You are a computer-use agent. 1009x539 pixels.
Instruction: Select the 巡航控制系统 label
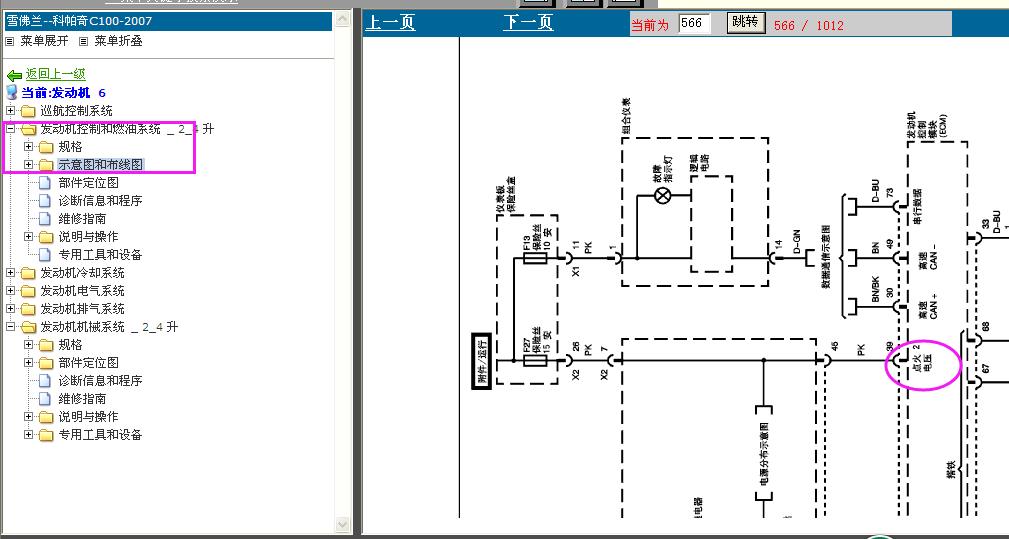click(77, 111)
